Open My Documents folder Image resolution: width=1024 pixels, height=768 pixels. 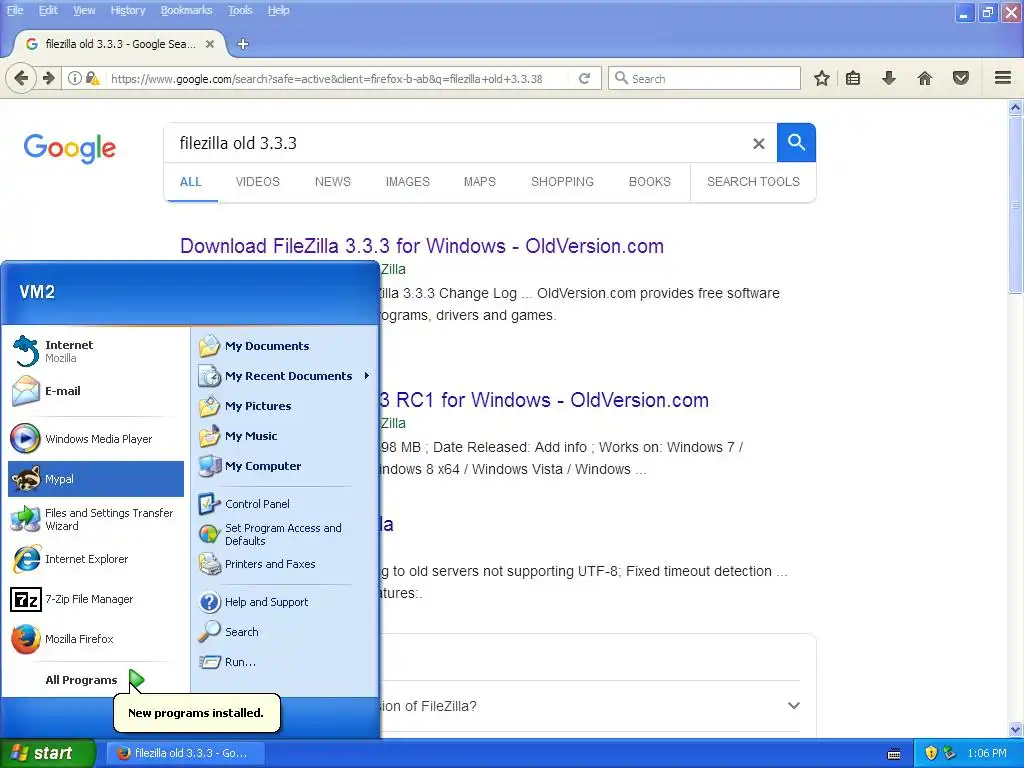[x=285, y=346]
